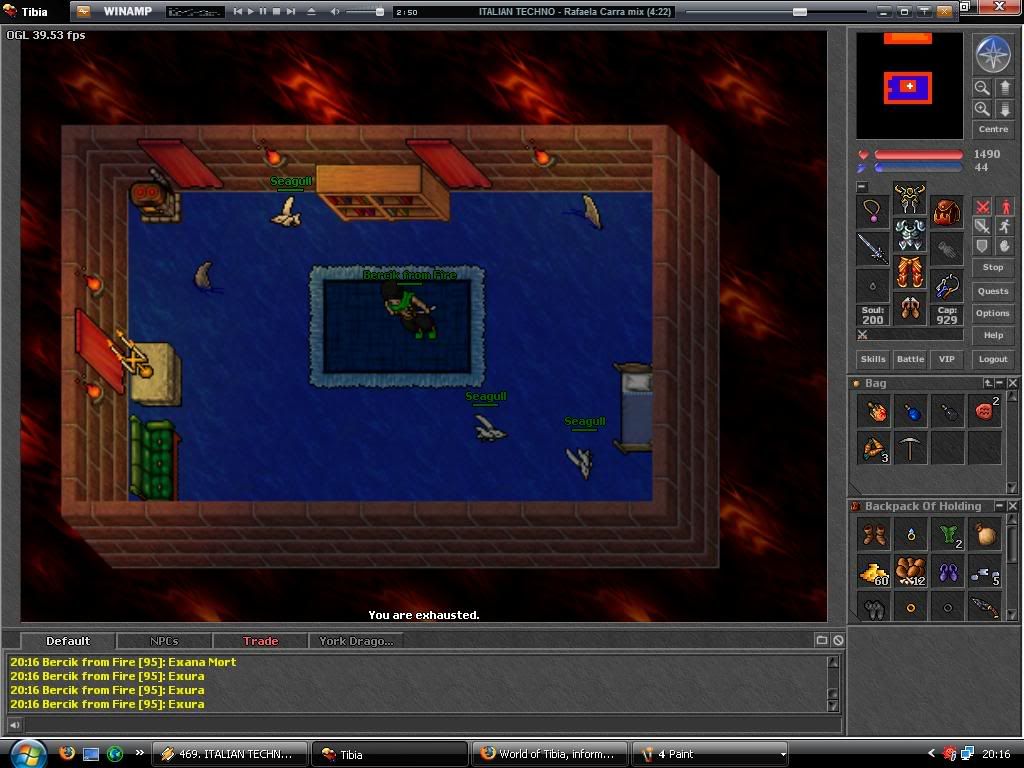Select the gold coin stack of 60
This screenshot has width=1024, height=768.
click(874, 571)
